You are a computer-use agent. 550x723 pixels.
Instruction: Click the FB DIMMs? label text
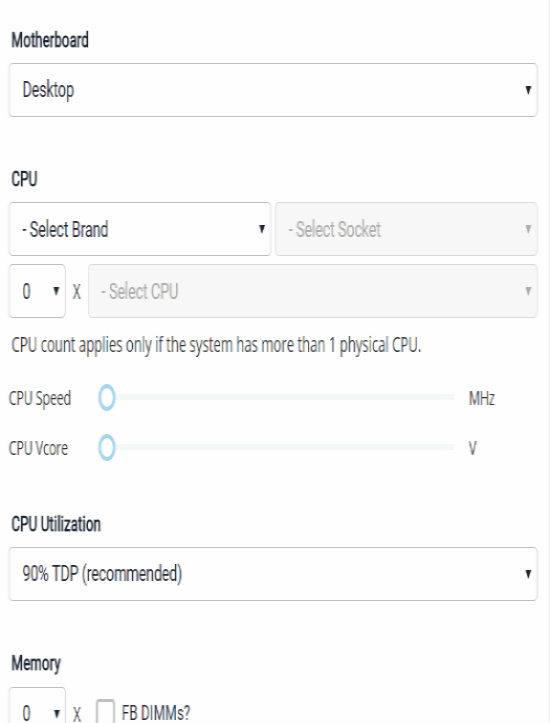[156, 713]
